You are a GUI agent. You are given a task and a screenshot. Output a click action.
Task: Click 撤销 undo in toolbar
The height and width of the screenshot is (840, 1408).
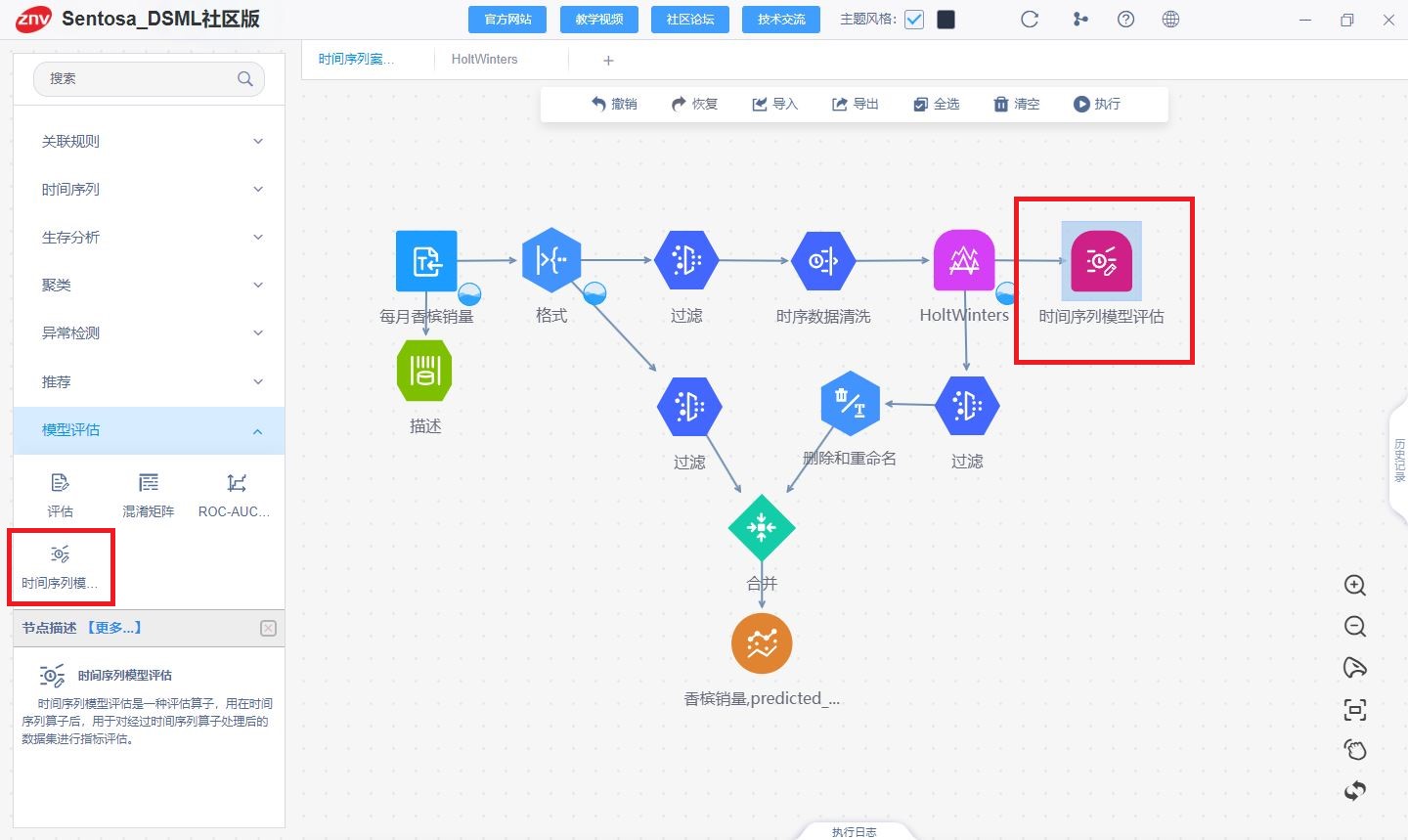(614, 104)
